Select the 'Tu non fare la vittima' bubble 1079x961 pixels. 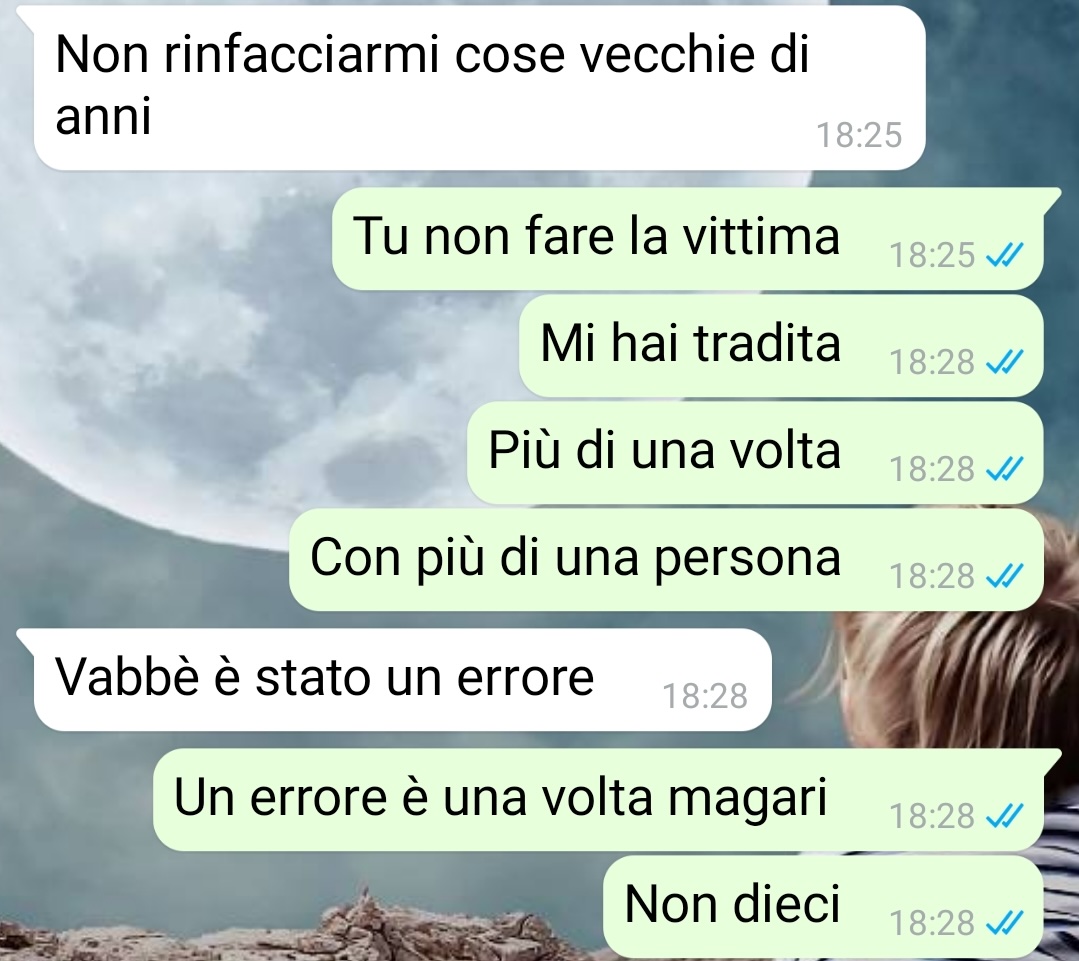pos(687,238)
